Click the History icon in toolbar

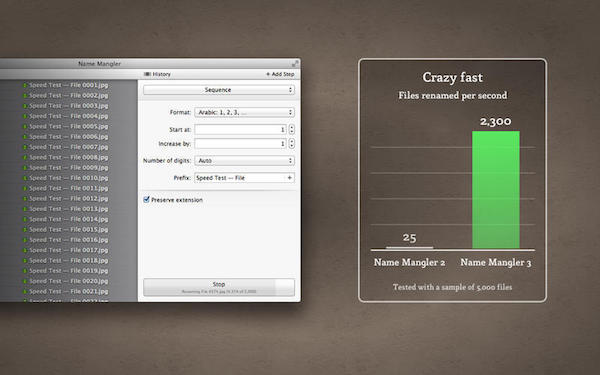[x=147, y=74]
